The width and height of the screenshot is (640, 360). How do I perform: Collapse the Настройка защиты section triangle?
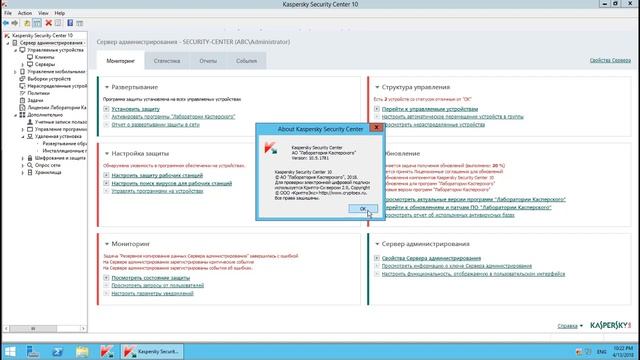(107, 153)
